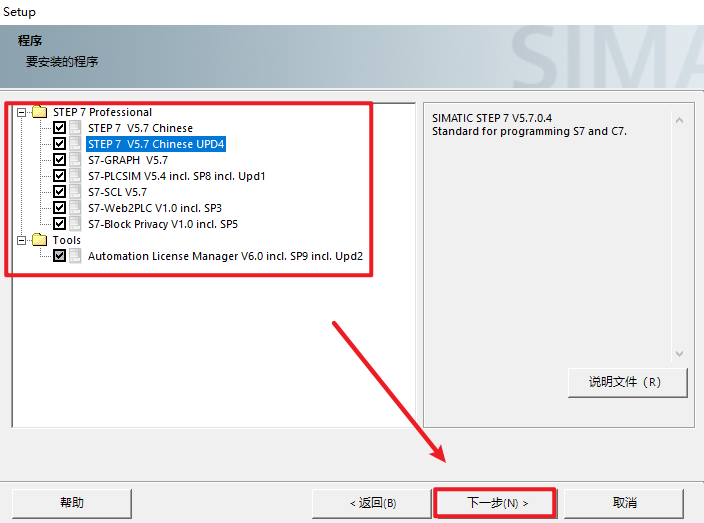The width and height of the screenshot is (704, 523).
Task: Disable the S7-SCL V5.7 checkbox
Action: coord(59,192)
